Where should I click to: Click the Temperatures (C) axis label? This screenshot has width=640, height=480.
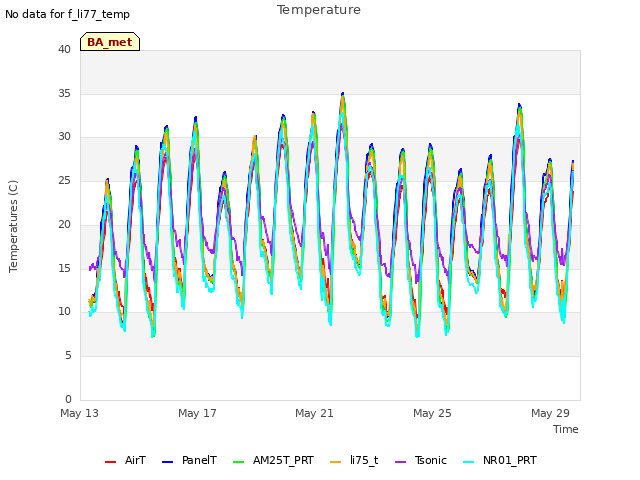(13, 226)
